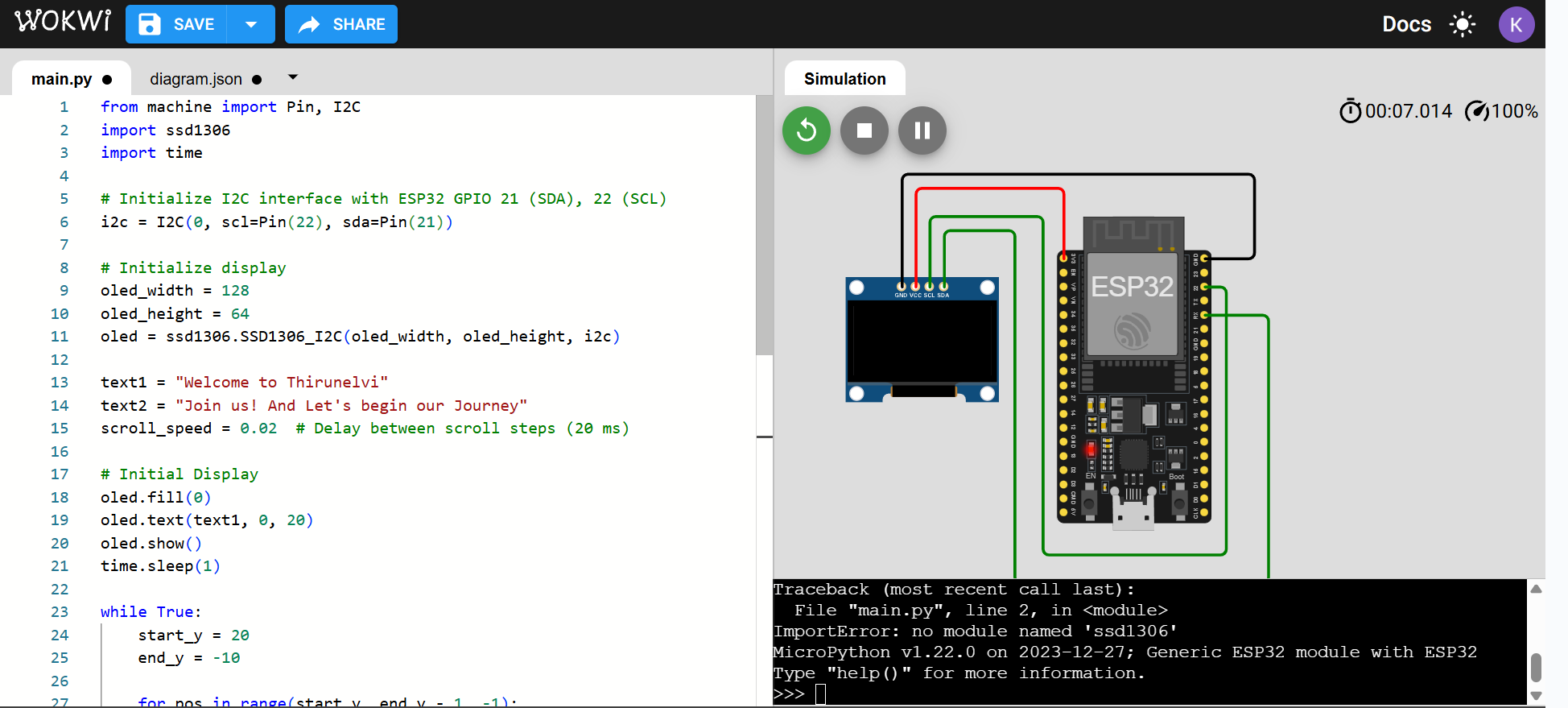Select the SSD1306 OLED display component
This screenshot has width=1568, height=708.
click(922, 340)
